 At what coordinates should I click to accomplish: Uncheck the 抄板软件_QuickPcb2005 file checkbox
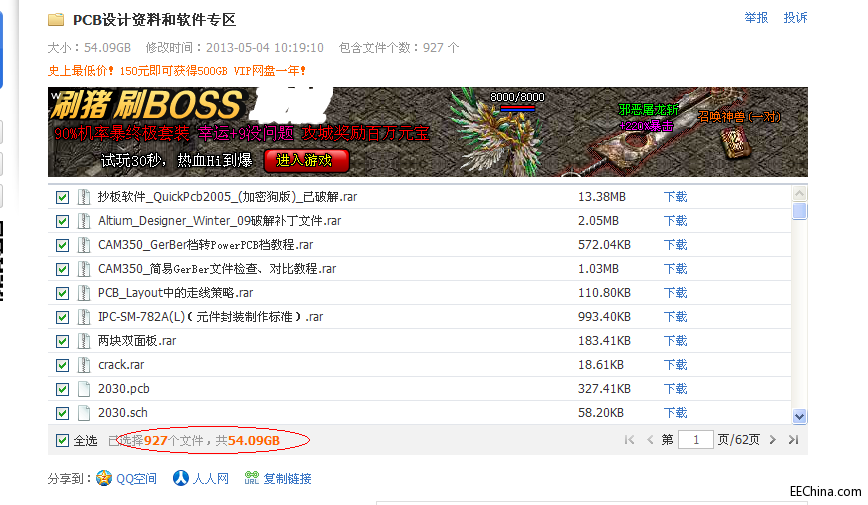point(63,198)
